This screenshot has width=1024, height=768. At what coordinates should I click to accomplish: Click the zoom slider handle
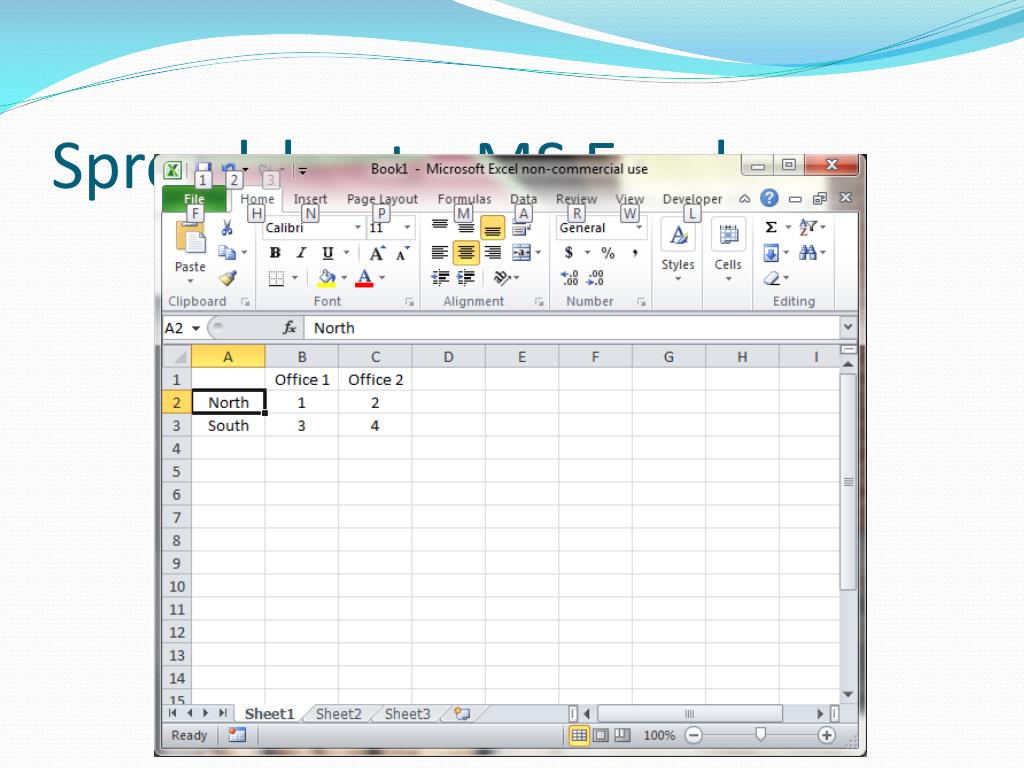[760, 735]
